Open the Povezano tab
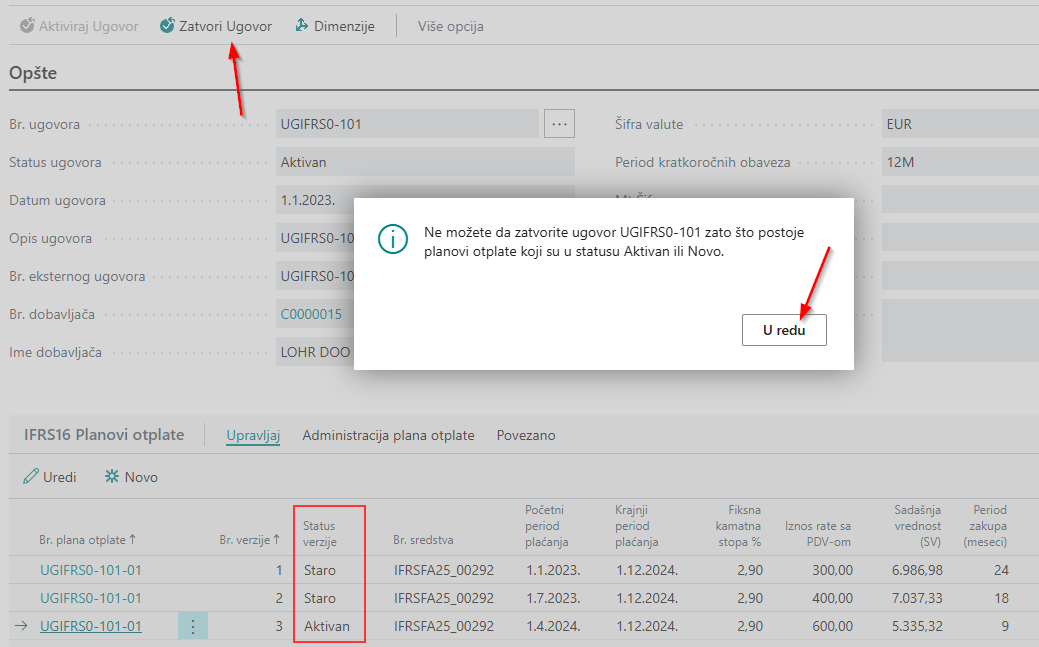 tap(526, 436)
